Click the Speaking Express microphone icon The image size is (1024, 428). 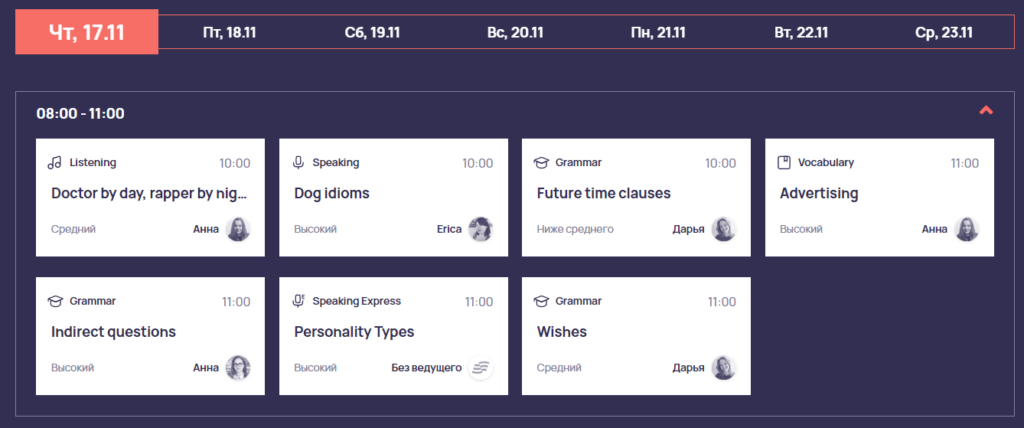click(x=298, y=301)
